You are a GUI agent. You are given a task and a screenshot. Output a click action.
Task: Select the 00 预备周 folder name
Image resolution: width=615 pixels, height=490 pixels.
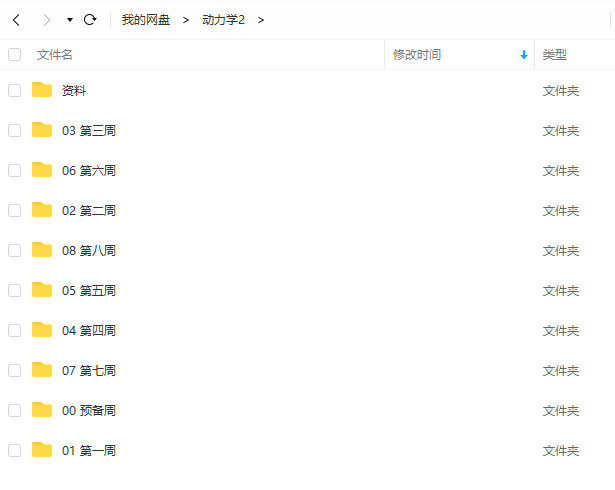click(89, 411)
